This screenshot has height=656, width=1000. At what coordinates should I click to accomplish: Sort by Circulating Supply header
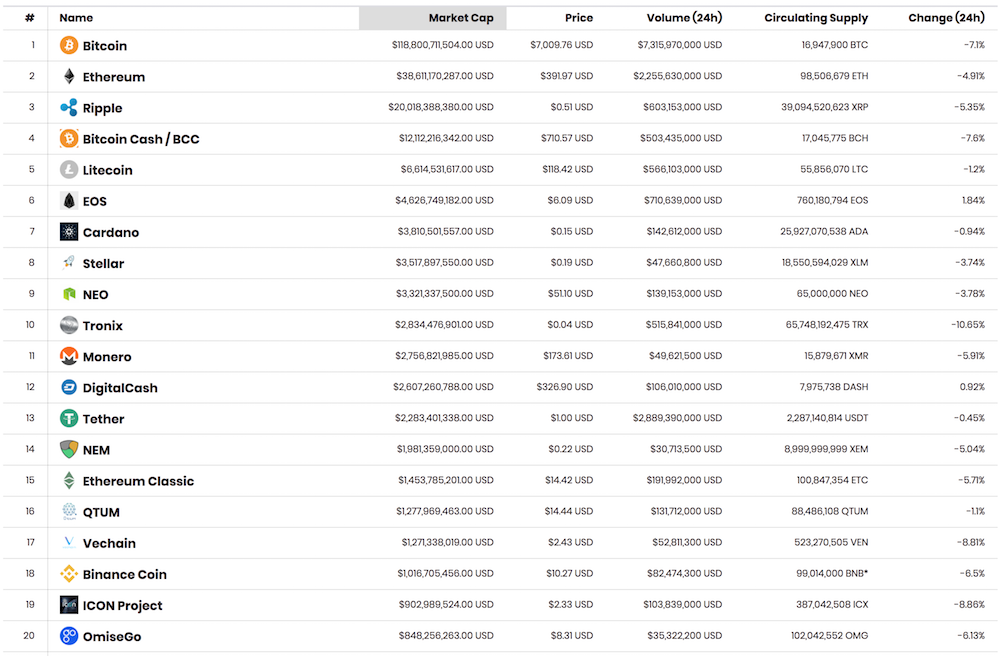tap(816, 18)
